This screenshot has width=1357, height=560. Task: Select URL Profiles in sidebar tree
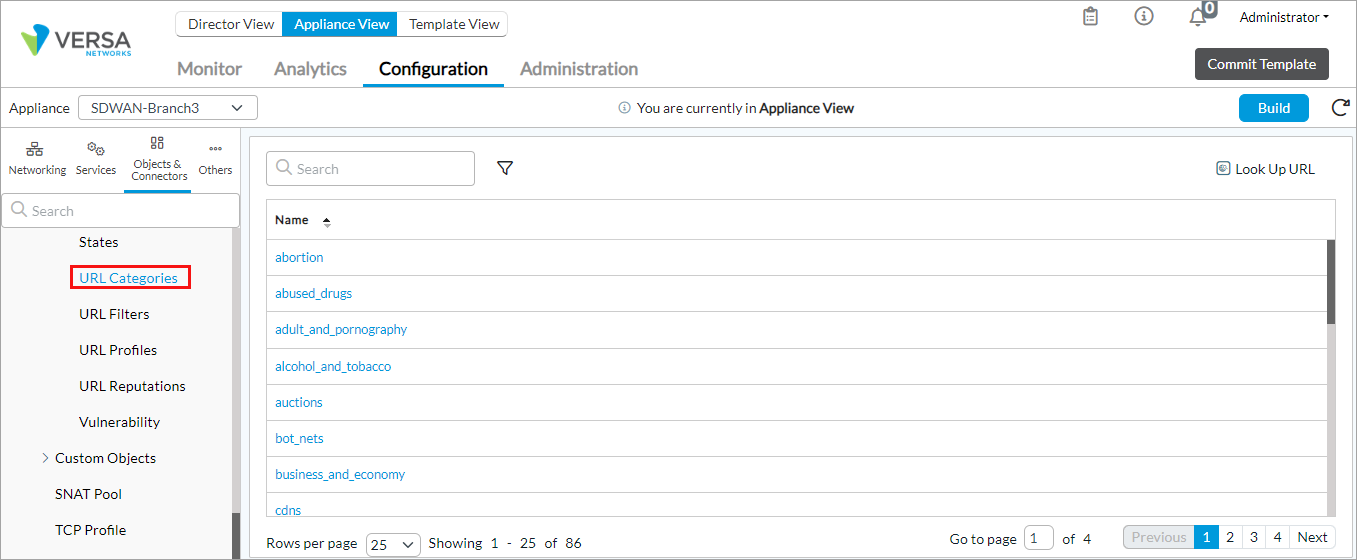tap(118, 350)
